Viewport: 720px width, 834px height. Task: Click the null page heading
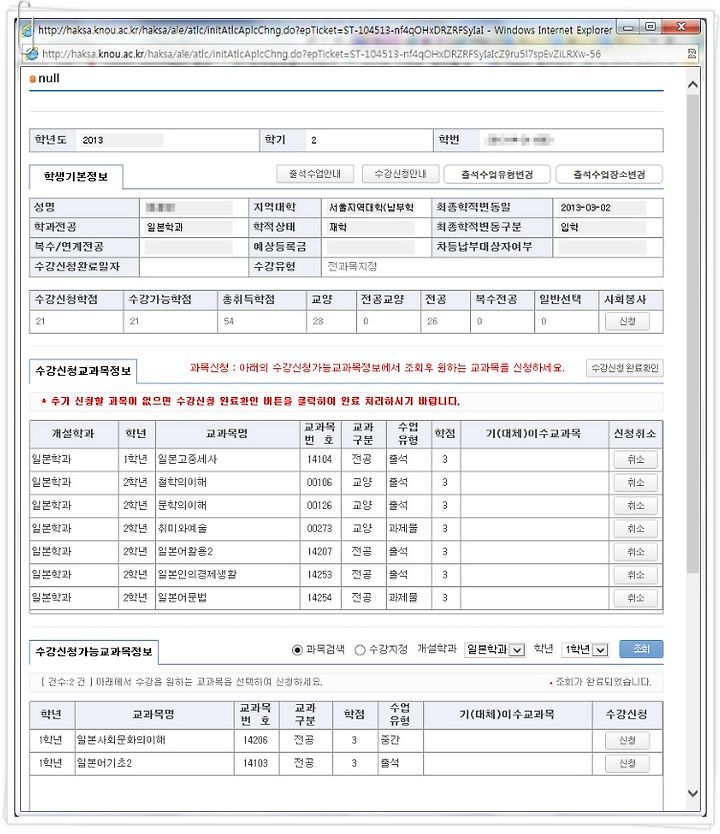tap(49, 78)
